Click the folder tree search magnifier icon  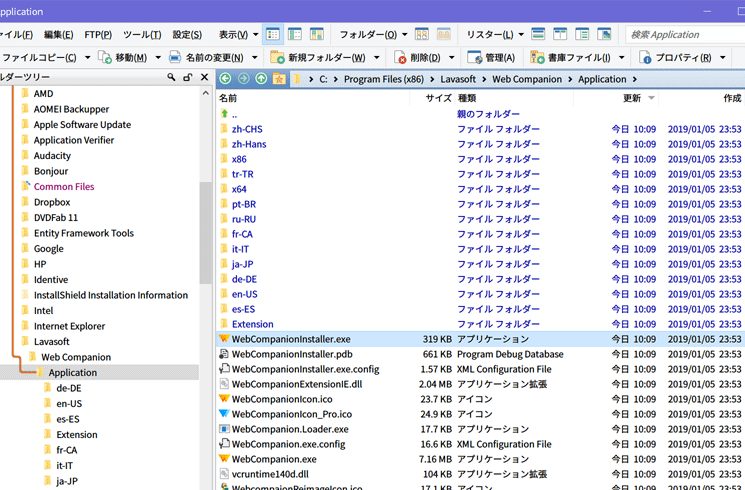(x=171, y=77)
